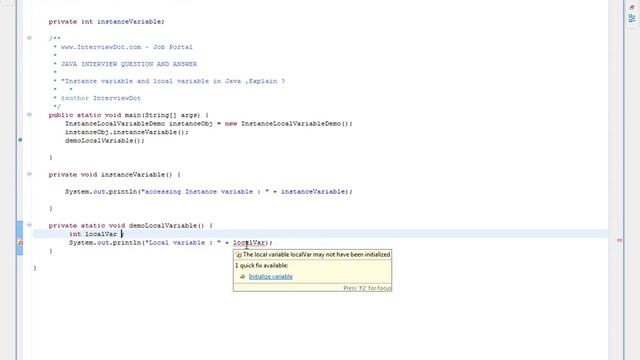Click the 'instanceObj.instanceVariable();' statement
The height and width of the screenshot is (360, 640).
[x=127, y=132]
